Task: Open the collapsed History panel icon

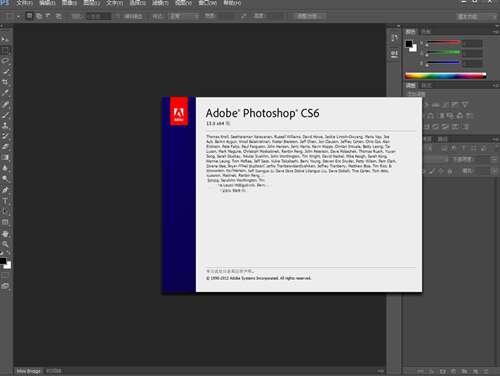Action: tap(395, 38)
